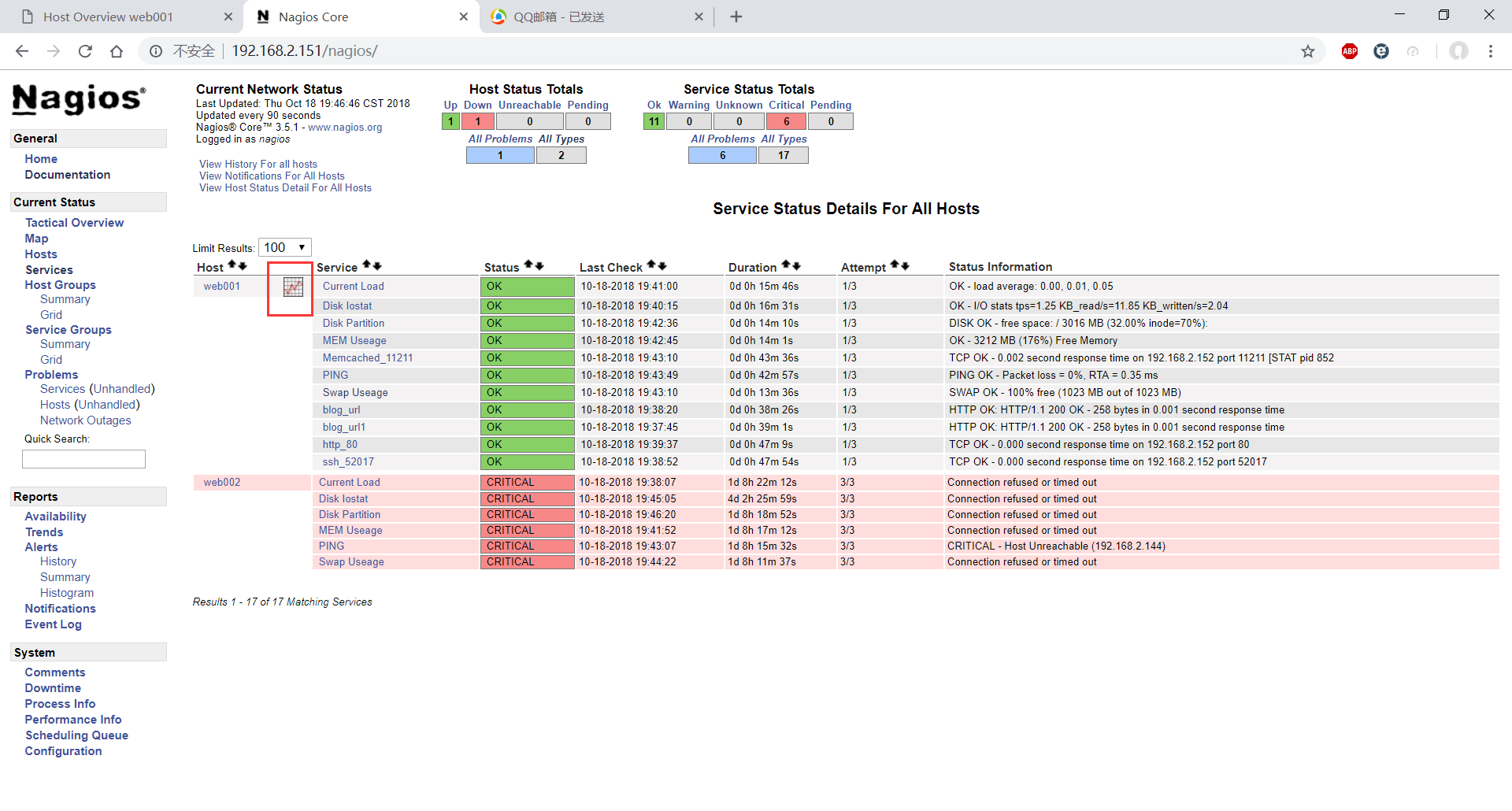Click View Host Status Detail For All Hosts

coord(285,188)
